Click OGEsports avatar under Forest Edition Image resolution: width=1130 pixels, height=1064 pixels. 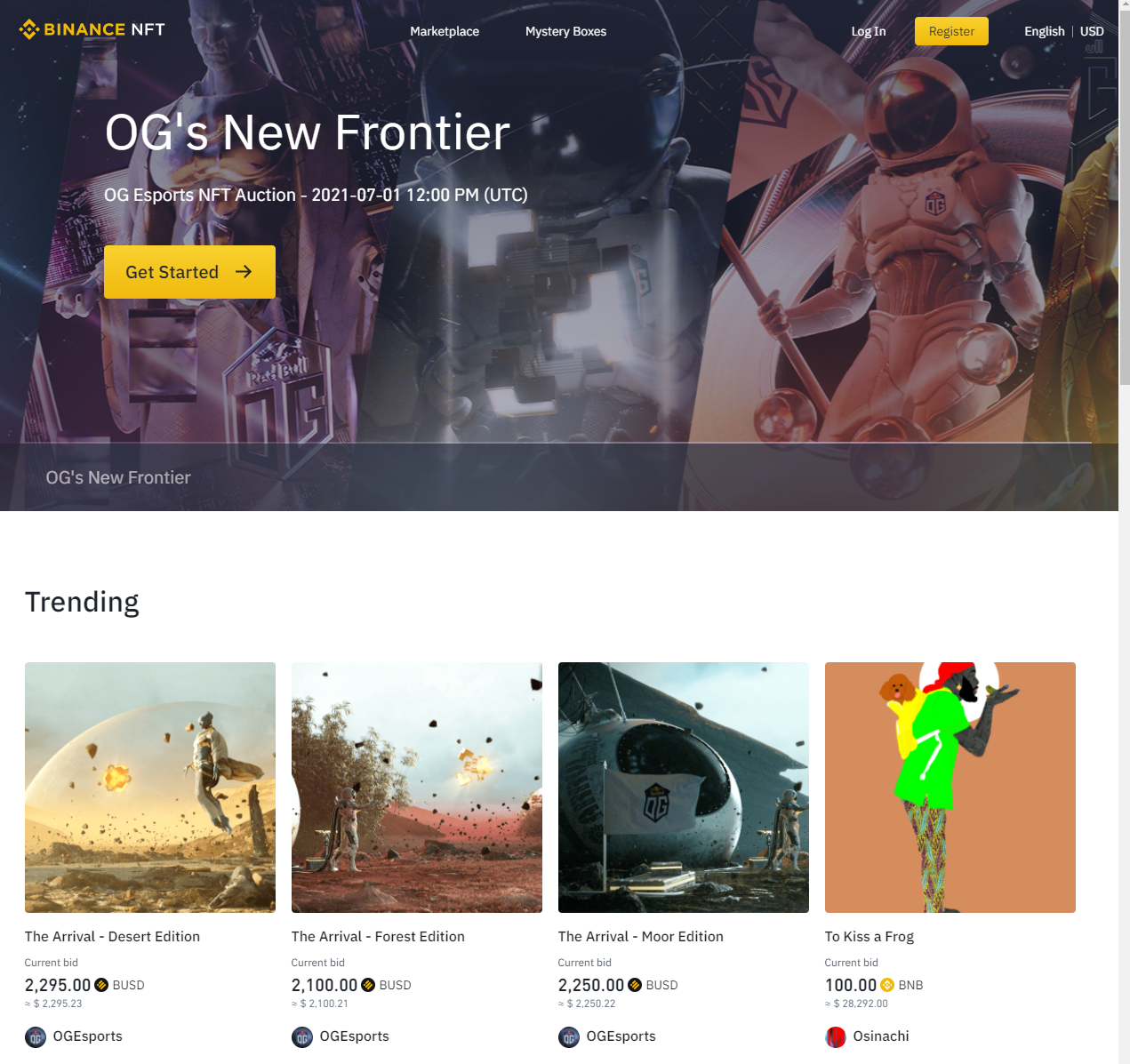tap(302, 1036)
